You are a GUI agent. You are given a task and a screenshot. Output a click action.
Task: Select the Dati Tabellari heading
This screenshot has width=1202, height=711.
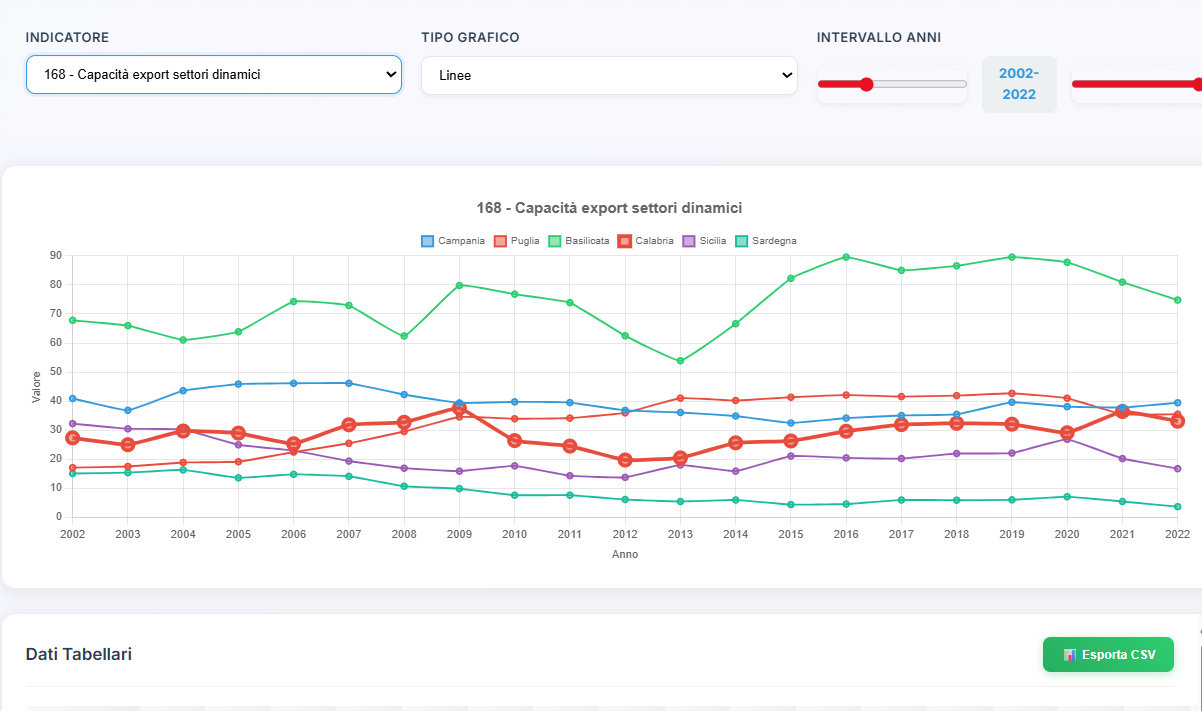[79, 654]
